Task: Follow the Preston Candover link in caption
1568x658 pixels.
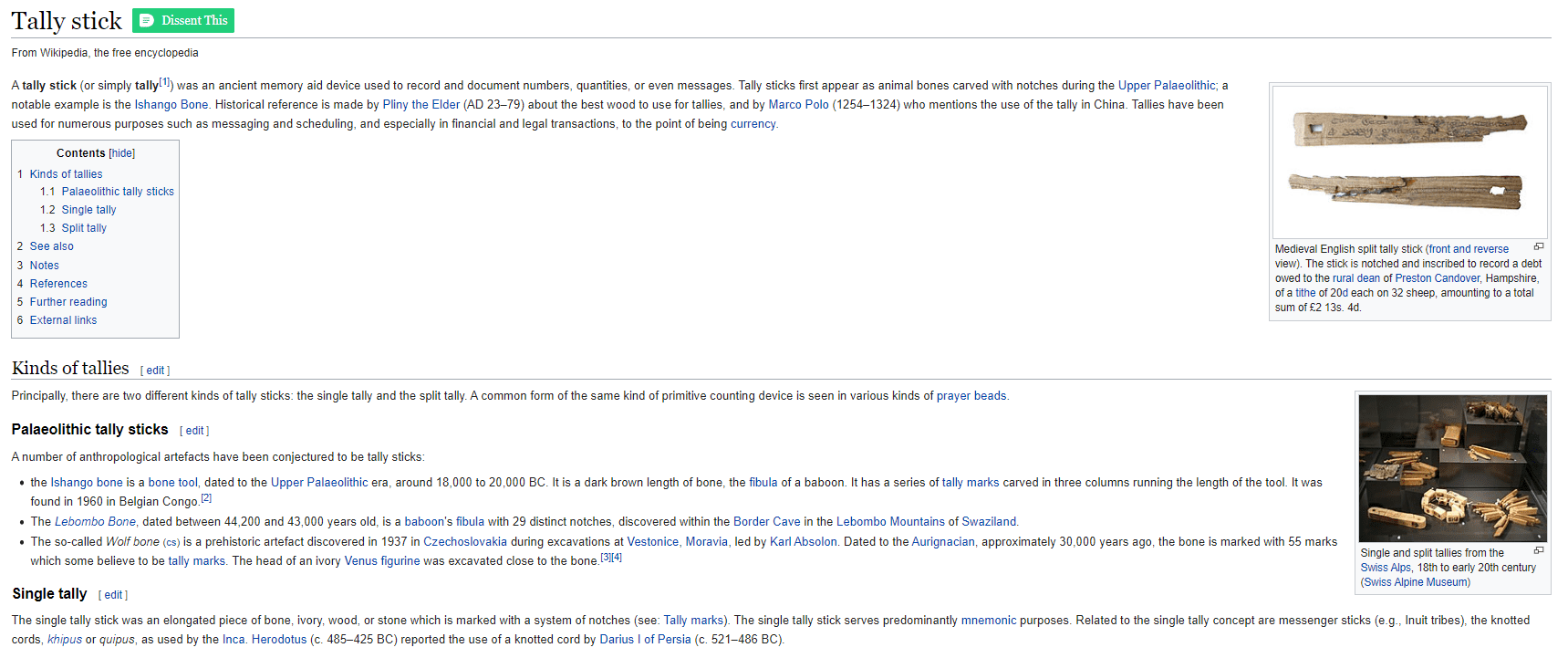Action: tap(1437, 278)
